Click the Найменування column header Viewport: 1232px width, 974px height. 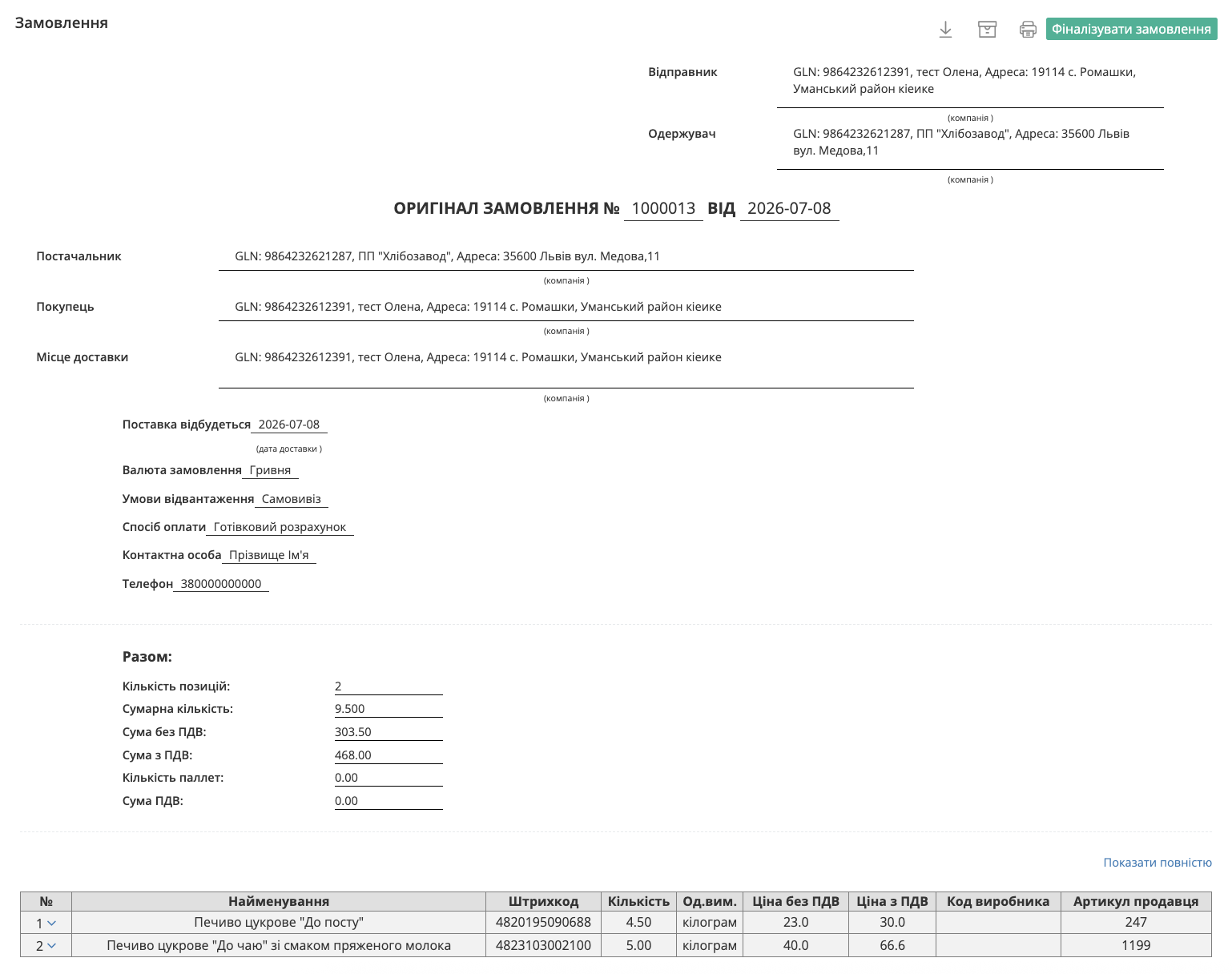(279, 901)
